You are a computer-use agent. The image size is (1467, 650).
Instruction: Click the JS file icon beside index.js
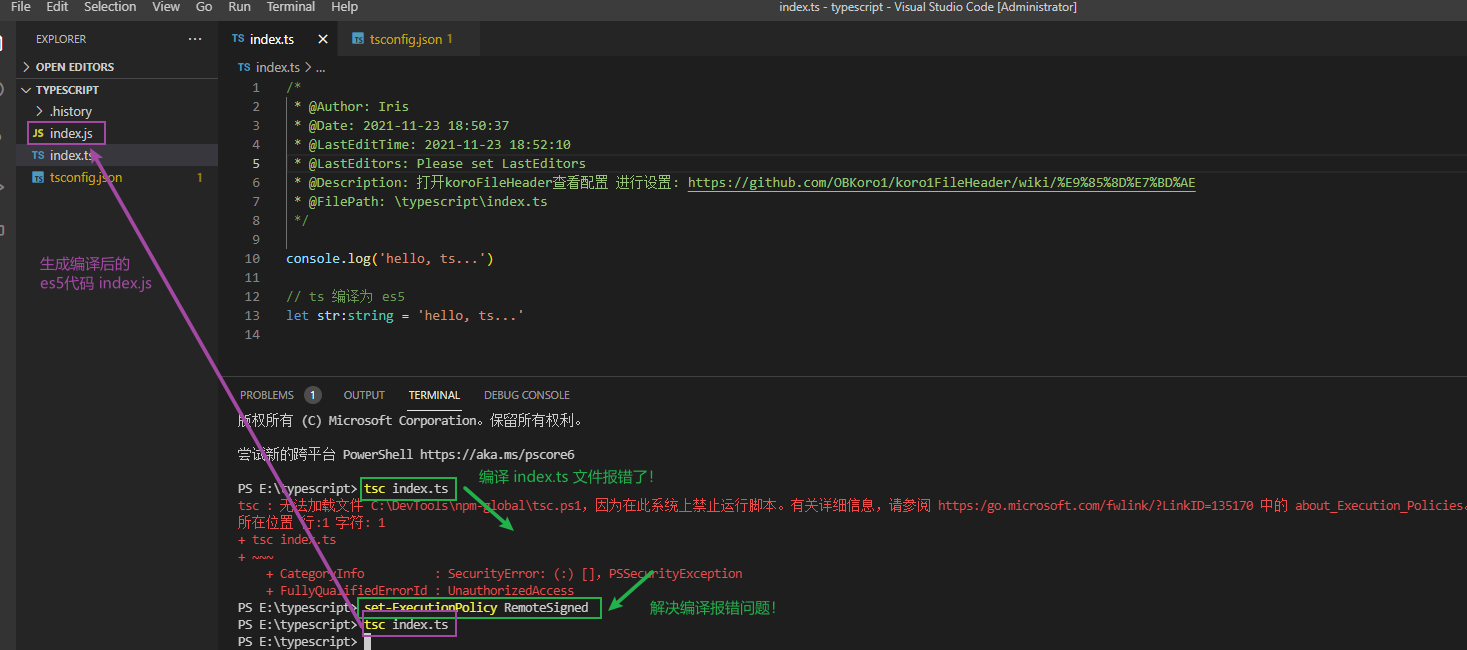tap(38, 133)
